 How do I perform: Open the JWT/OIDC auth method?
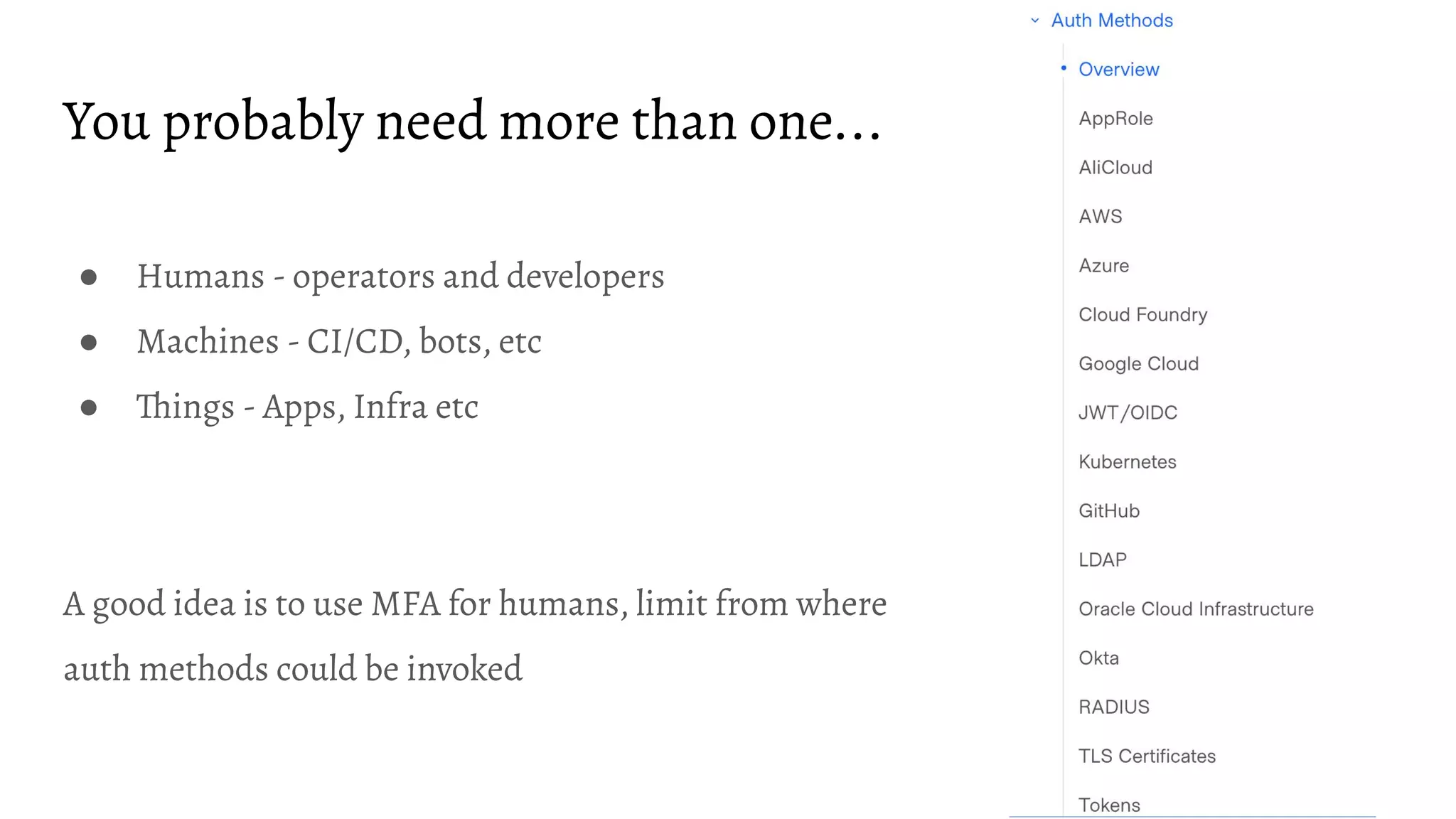click(1128, 413)
